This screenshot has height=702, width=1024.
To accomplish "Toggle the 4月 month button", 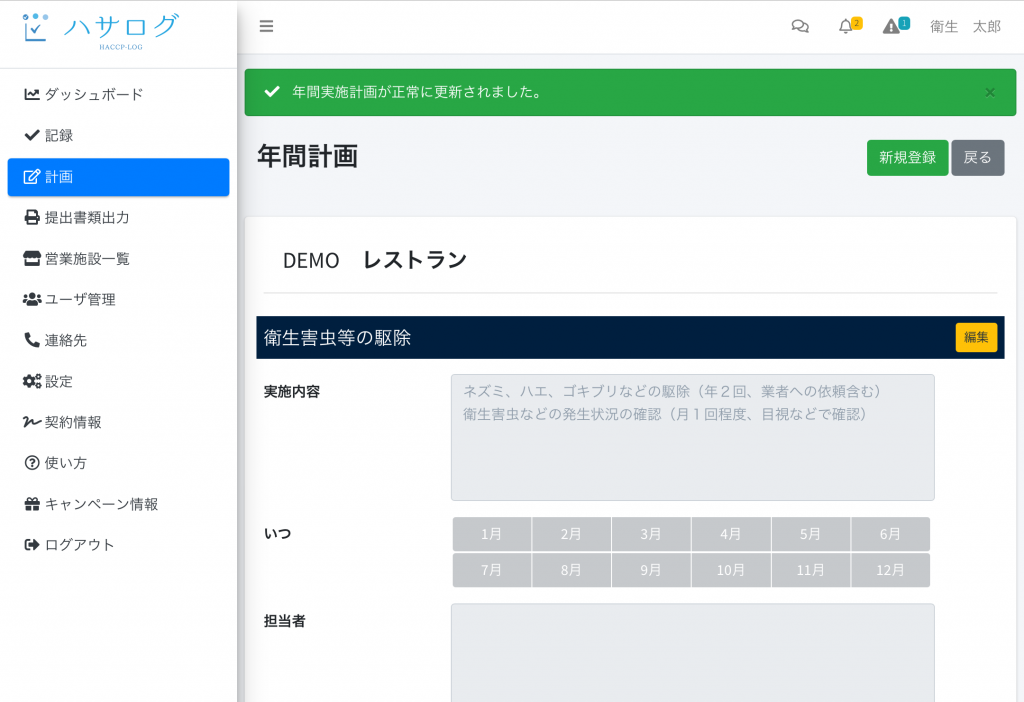I will (730, 534).
